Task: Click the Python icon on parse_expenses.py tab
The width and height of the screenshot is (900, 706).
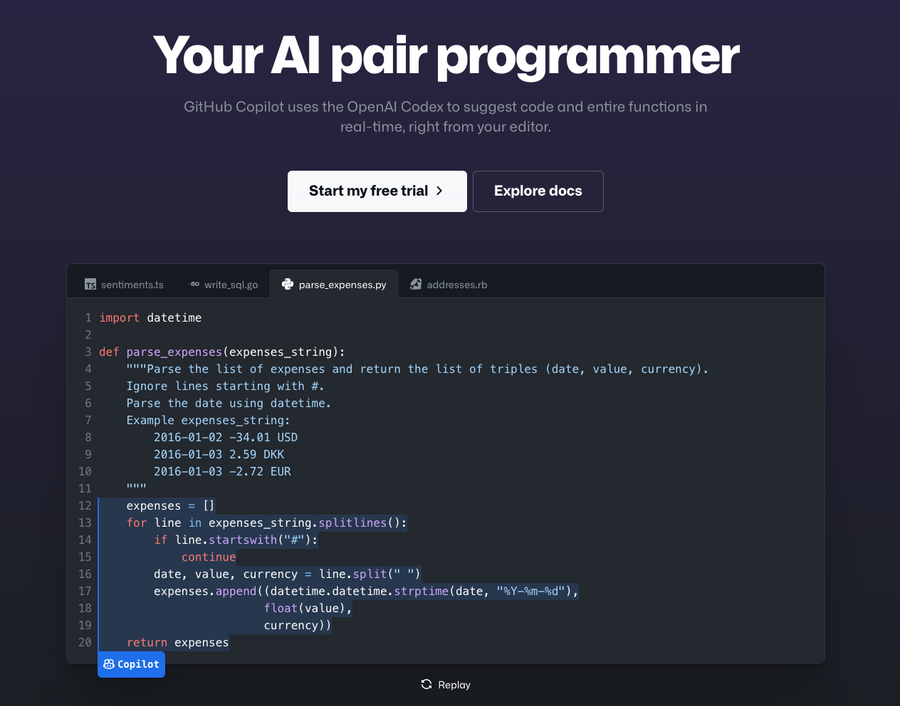Action: (288, 284)
